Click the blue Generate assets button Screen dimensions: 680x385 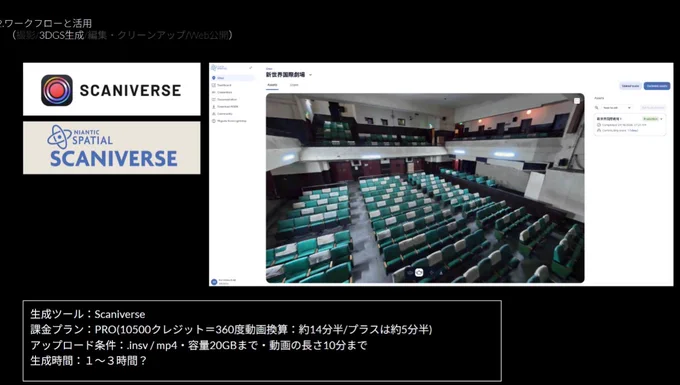pos(657,86)
